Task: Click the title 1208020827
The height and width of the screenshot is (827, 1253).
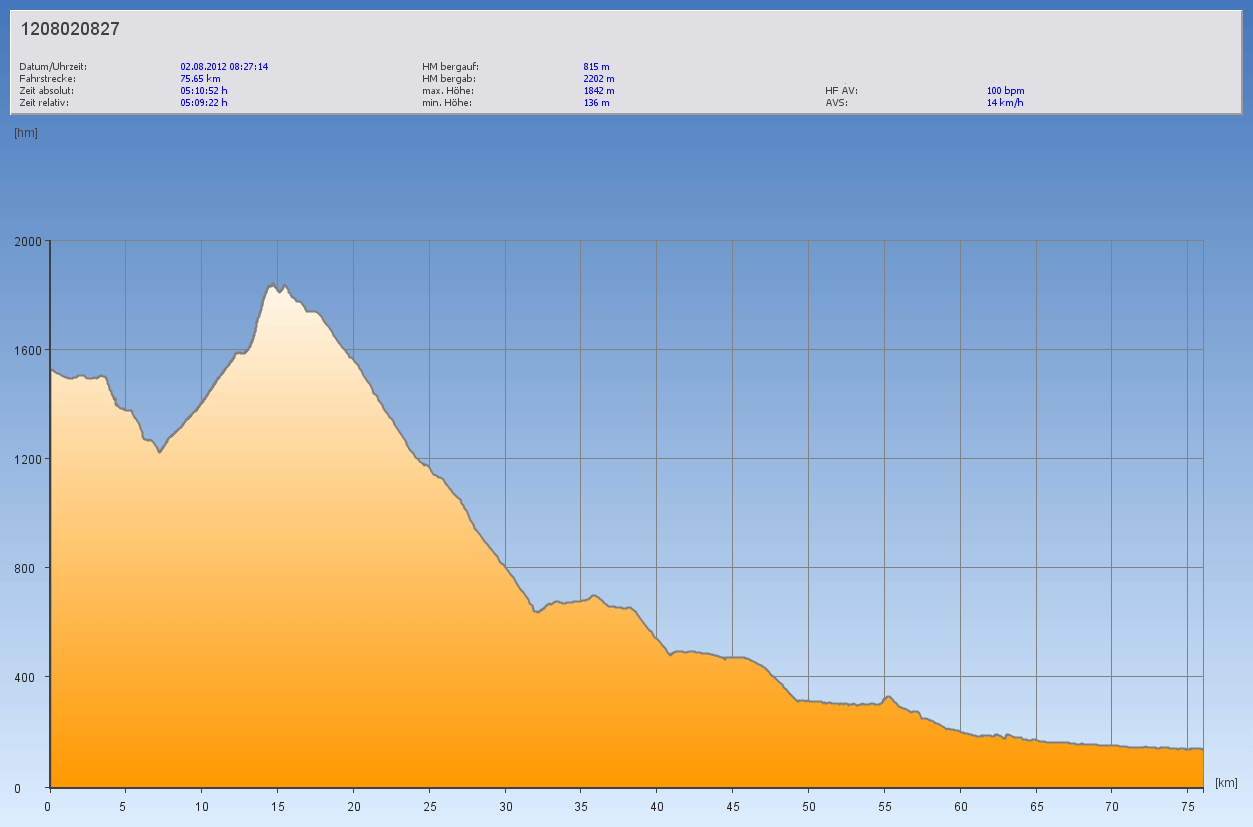Action: tap(70, 29)
